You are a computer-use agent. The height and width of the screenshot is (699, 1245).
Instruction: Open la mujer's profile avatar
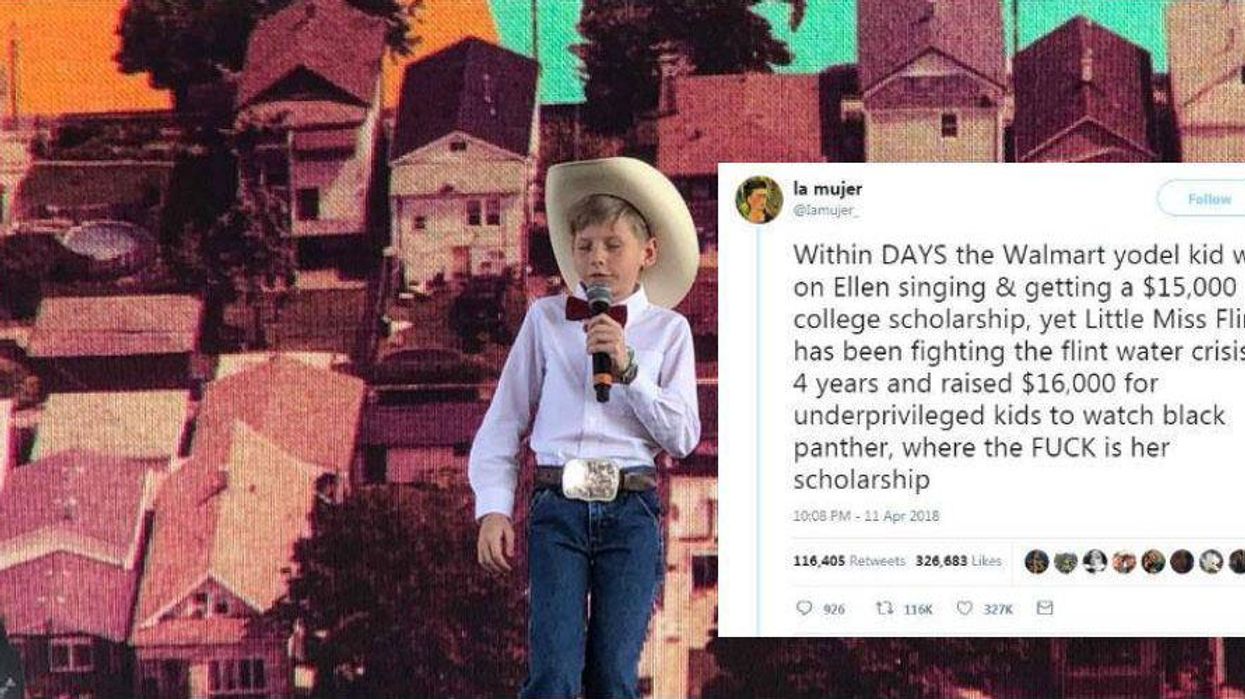(x=759, y=199)
